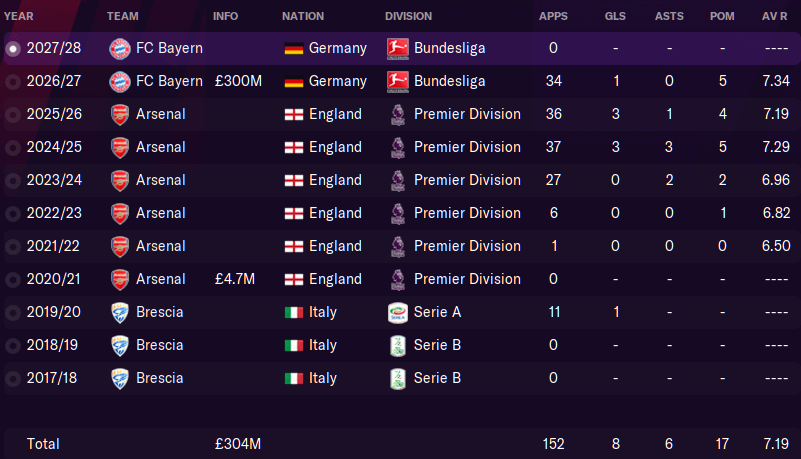Click the Bundesliga logo in 2026/27 row

[x=397, y=81]
